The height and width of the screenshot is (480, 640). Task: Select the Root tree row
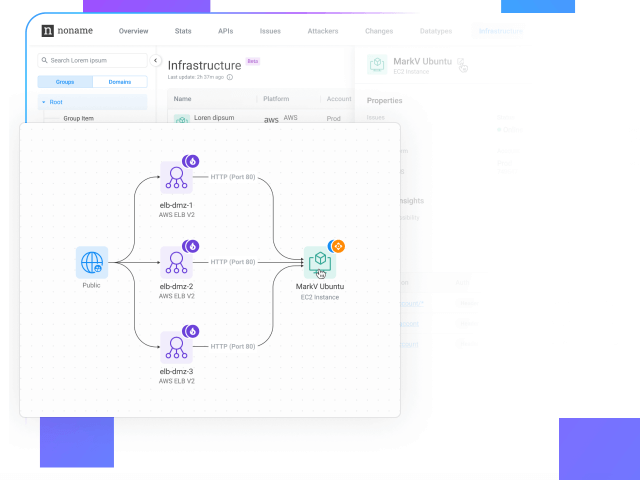(92, 102)
